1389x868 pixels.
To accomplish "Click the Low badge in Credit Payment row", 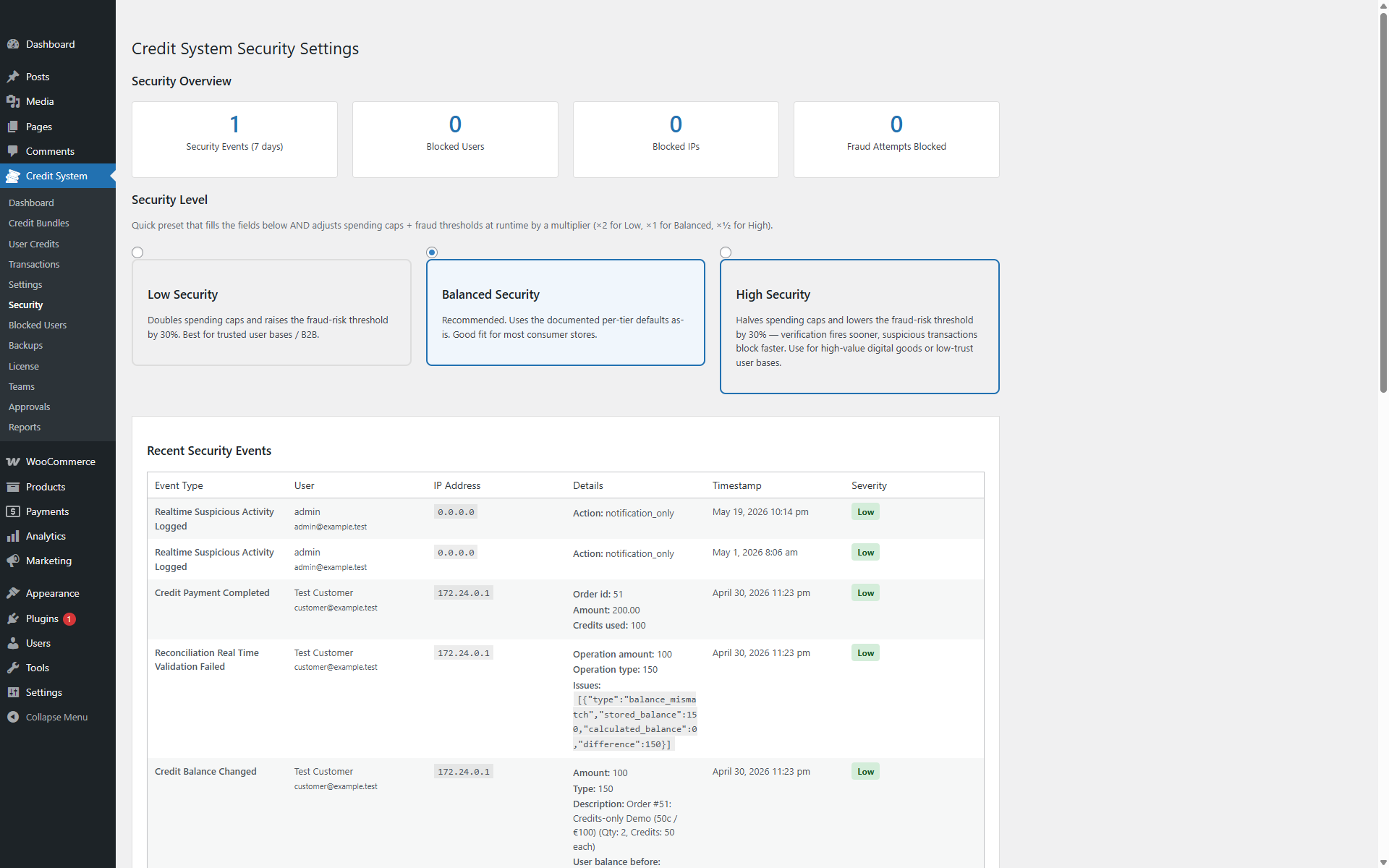I will tap(865, 592).
